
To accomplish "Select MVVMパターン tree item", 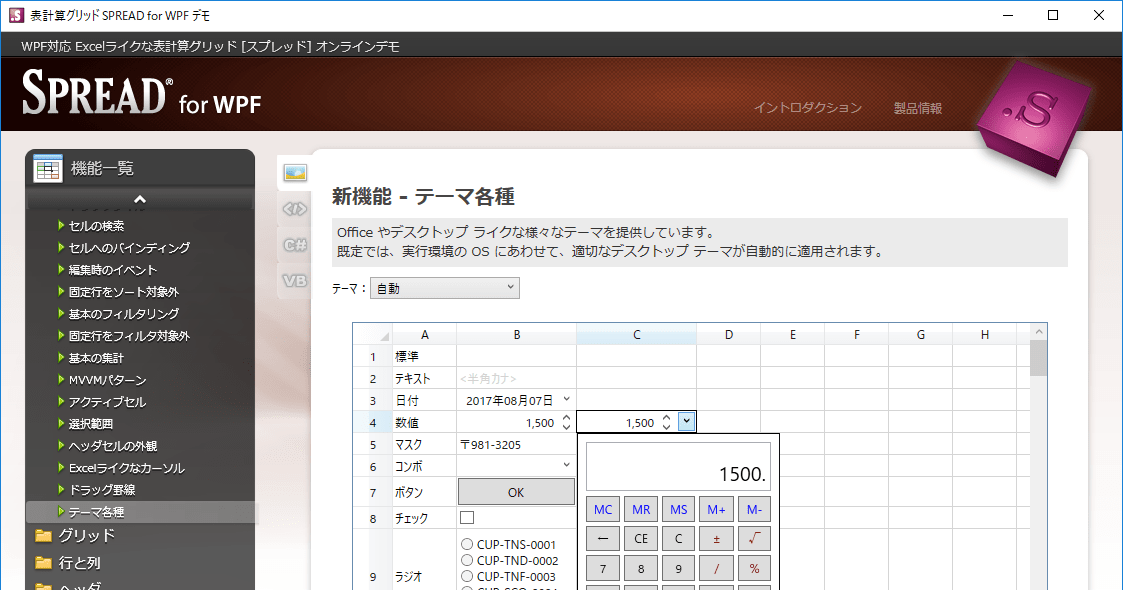I will 107,380.
